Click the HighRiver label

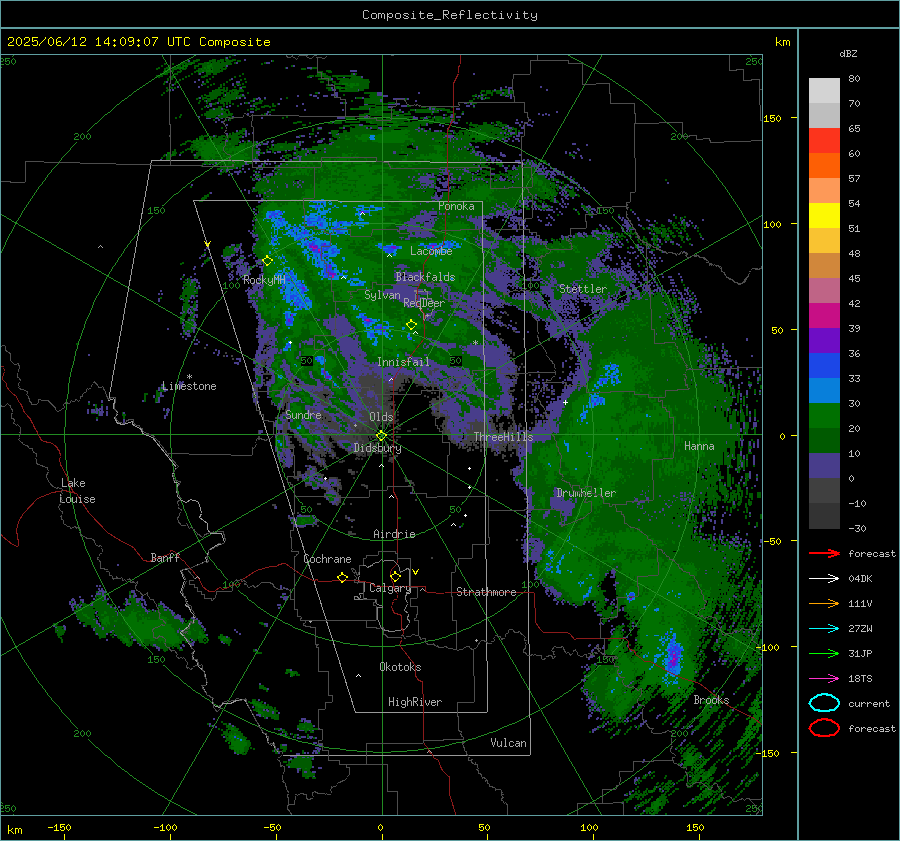tap(415, 702)
